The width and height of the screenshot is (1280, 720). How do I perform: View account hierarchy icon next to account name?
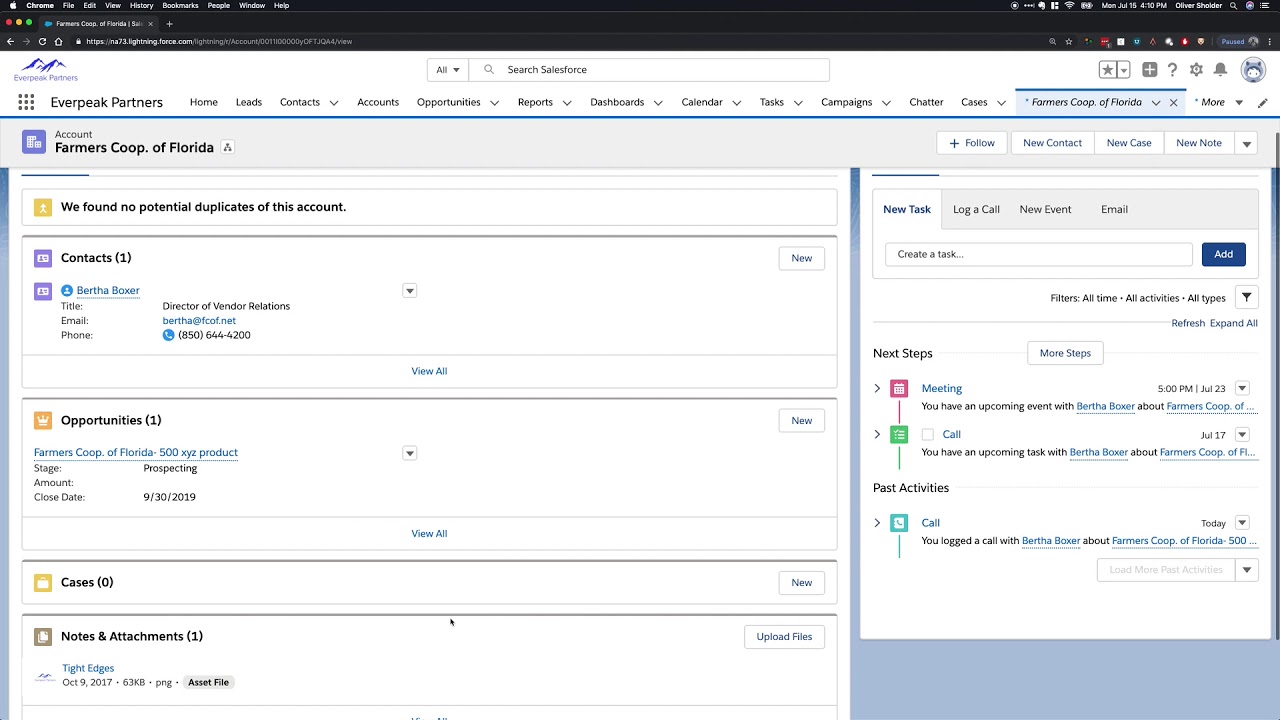point(227,147)
